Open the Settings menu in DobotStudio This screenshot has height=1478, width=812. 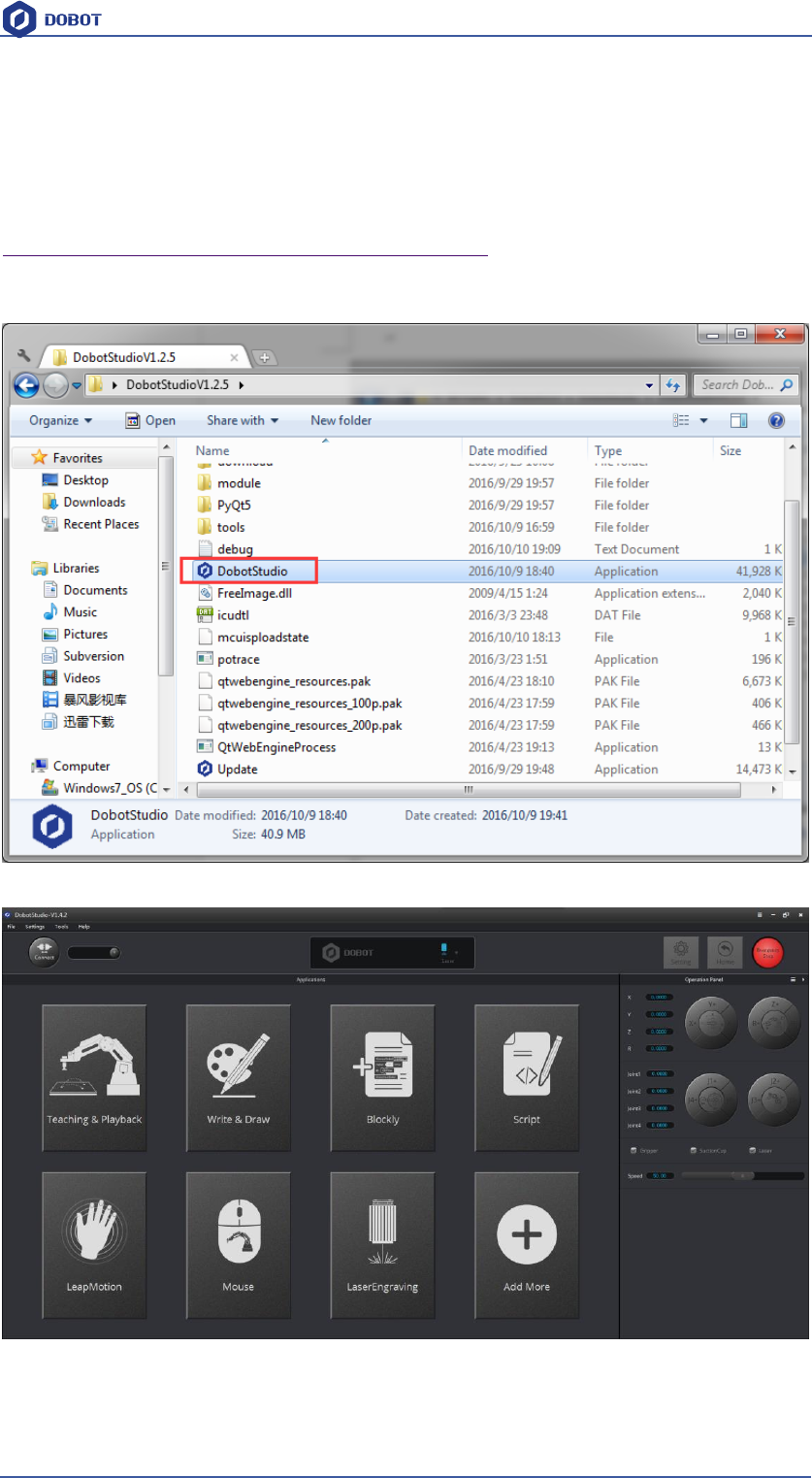(35, 927)
